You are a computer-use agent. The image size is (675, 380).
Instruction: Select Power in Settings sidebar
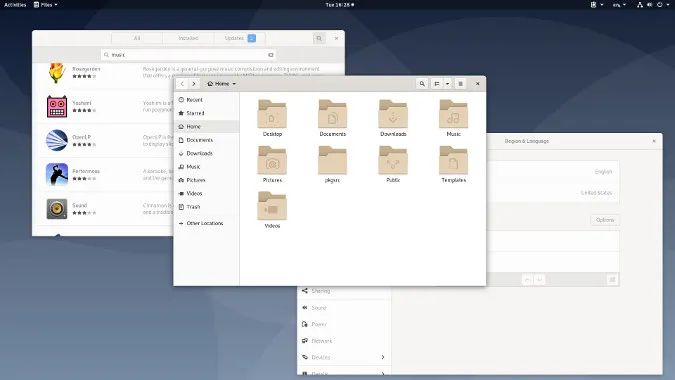[344, 324]
